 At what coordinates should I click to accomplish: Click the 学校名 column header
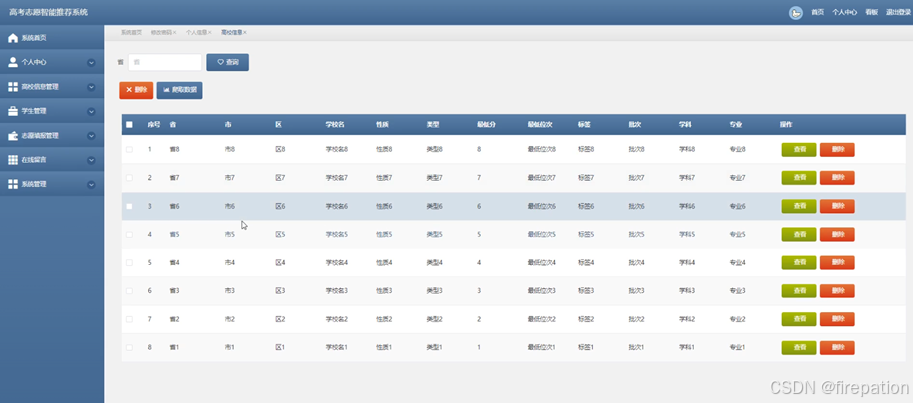coord(335,125)
